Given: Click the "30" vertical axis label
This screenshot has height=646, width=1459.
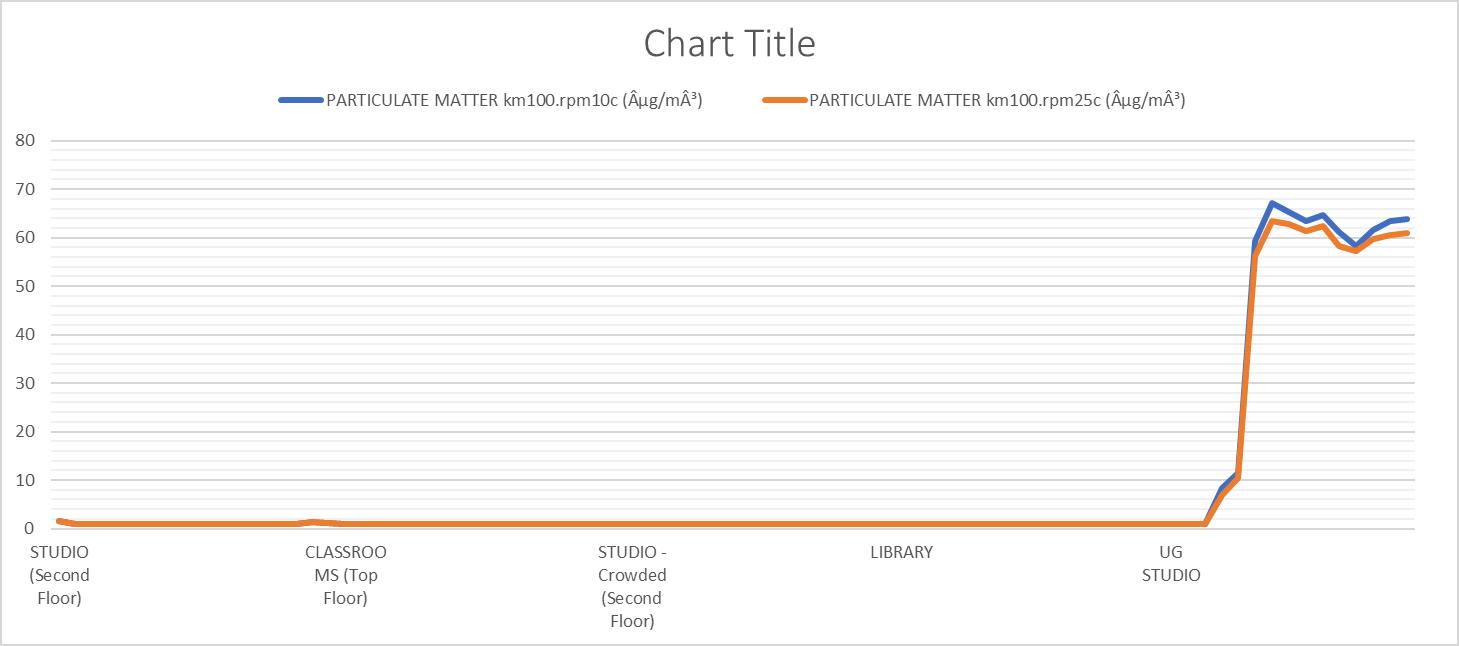Looking at the screenshot, I should [25, 383].
